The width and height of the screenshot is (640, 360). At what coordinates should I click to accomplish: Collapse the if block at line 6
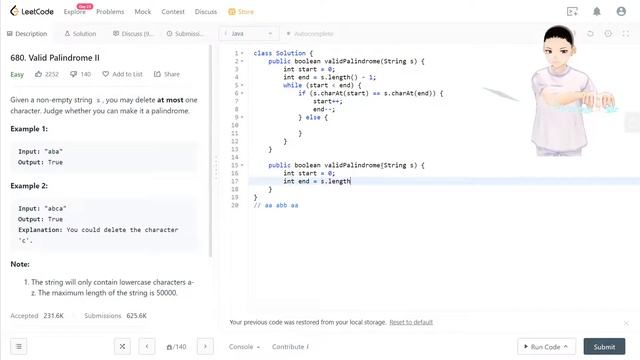click(242, 93)
